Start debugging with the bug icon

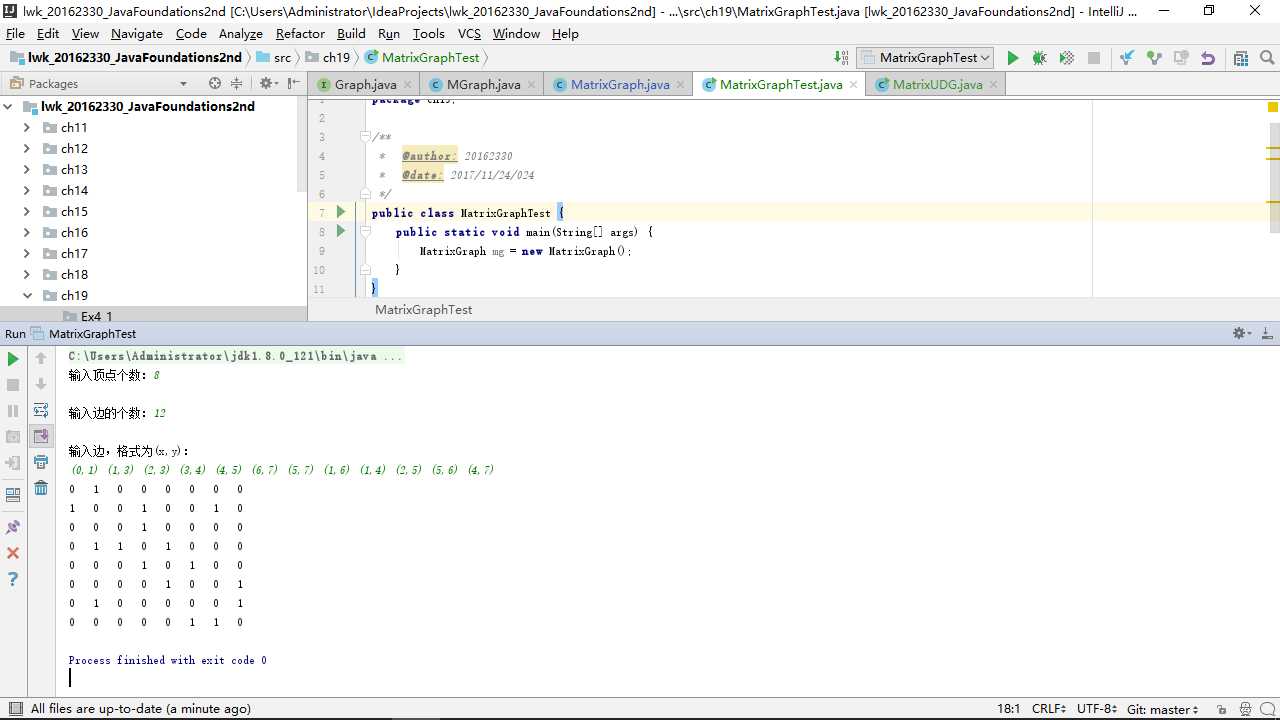tap(1040, 58)
